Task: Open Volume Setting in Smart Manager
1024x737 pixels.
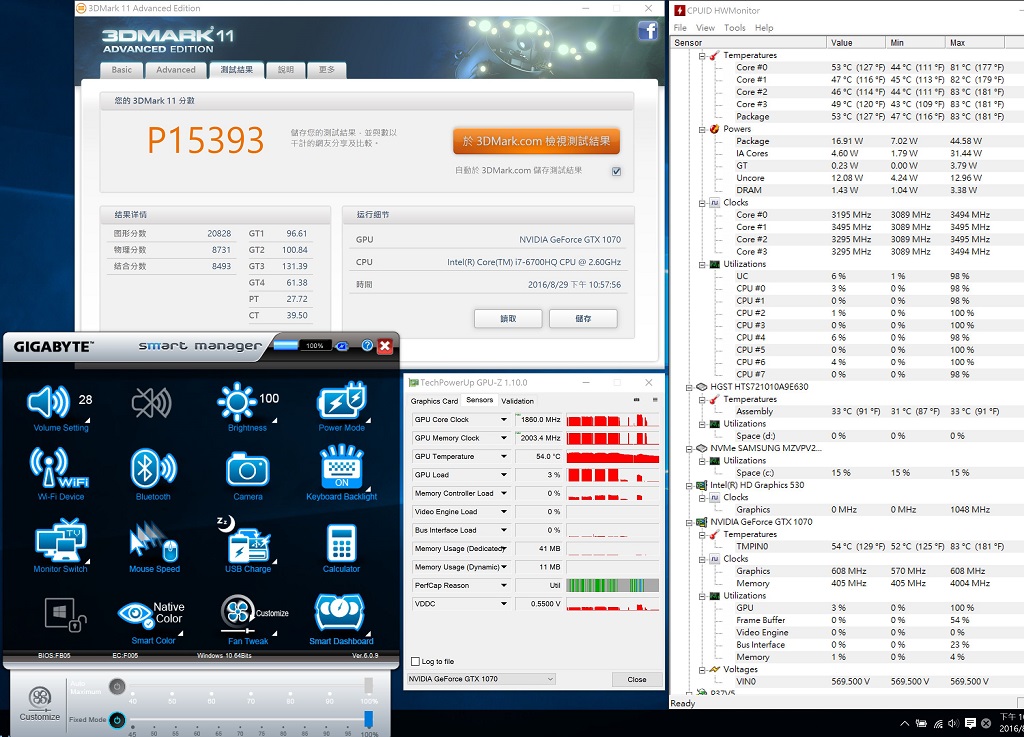Action: (x=49, y=402)
